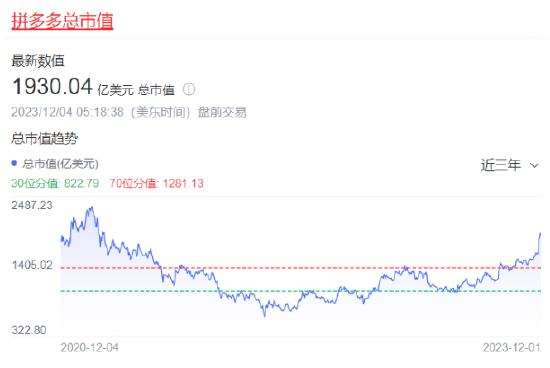
Task: Click the 最新数值 heading
Action: point(38,61)
